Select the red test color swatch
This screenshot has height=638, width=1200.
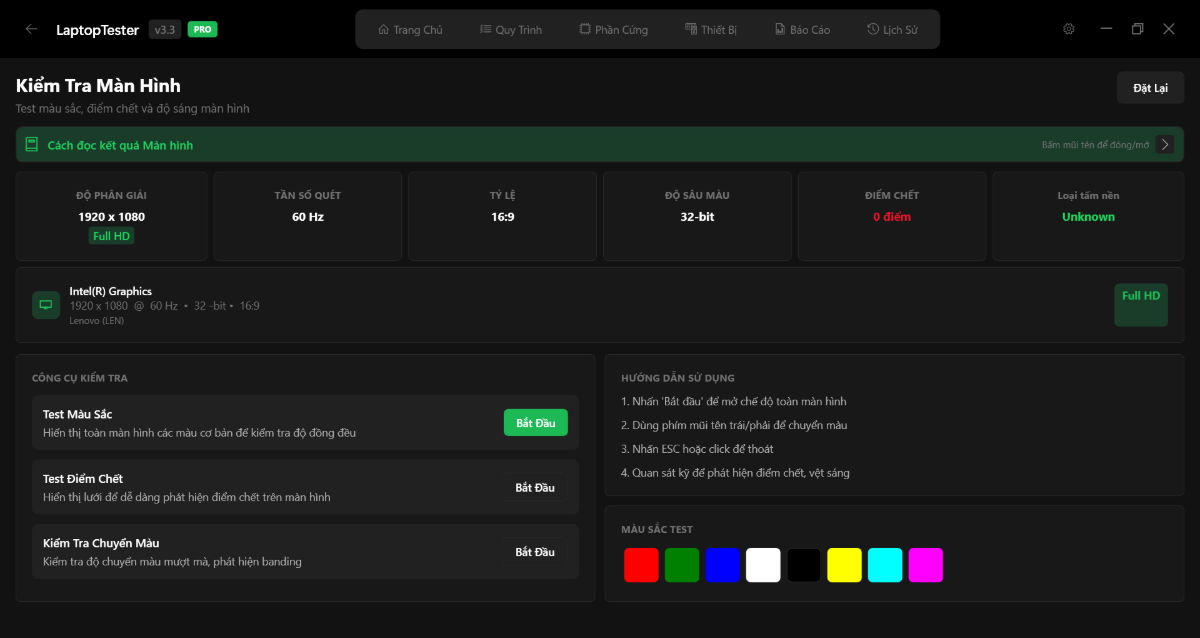pos(641,565)
